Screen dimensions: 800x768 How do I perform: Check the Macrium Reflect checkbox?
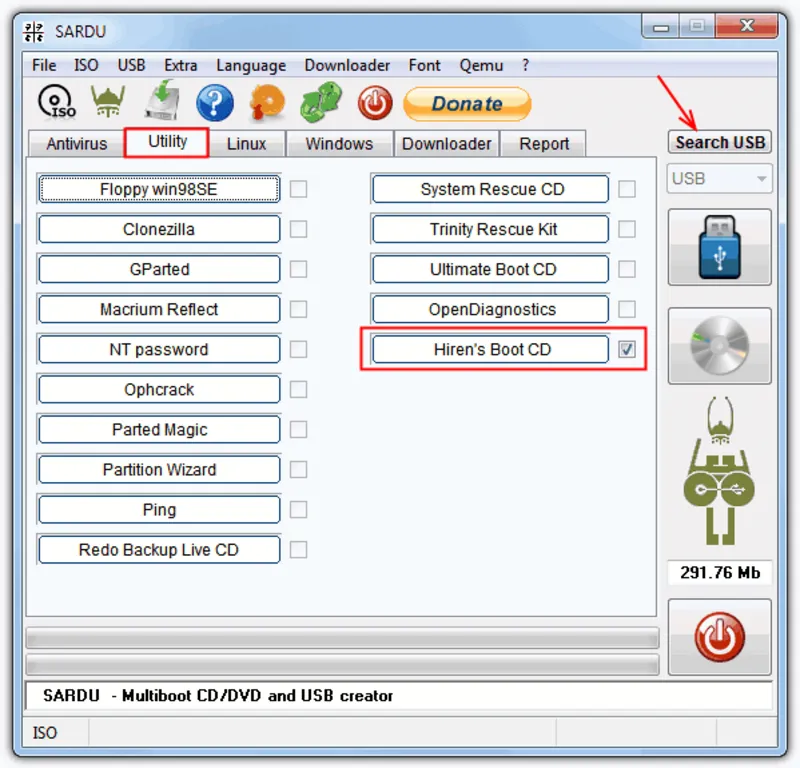click(x=298, y=309)
